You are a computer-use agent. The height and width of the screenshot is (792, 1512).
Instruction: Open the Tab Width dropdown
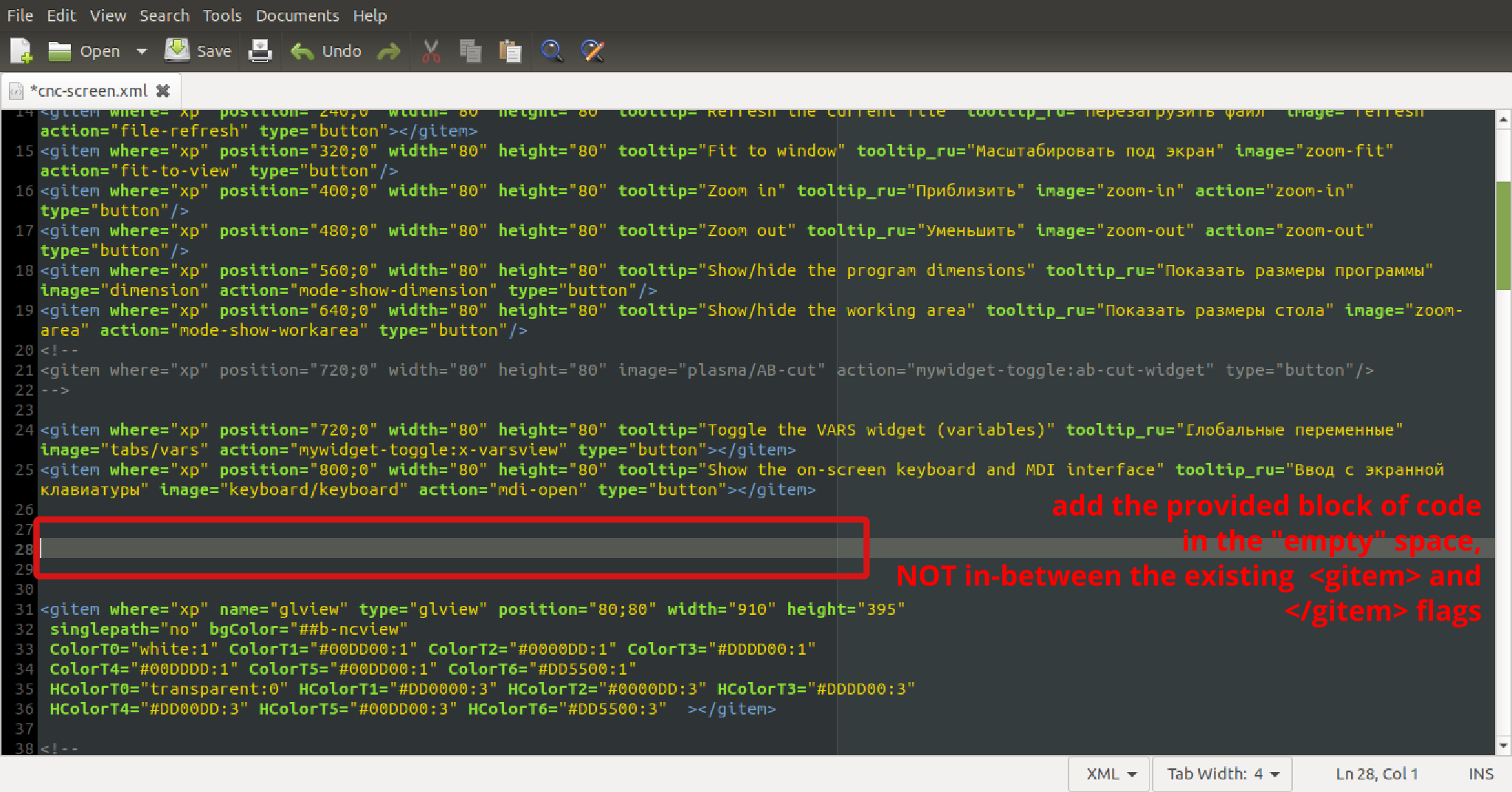pos(1222,774)
